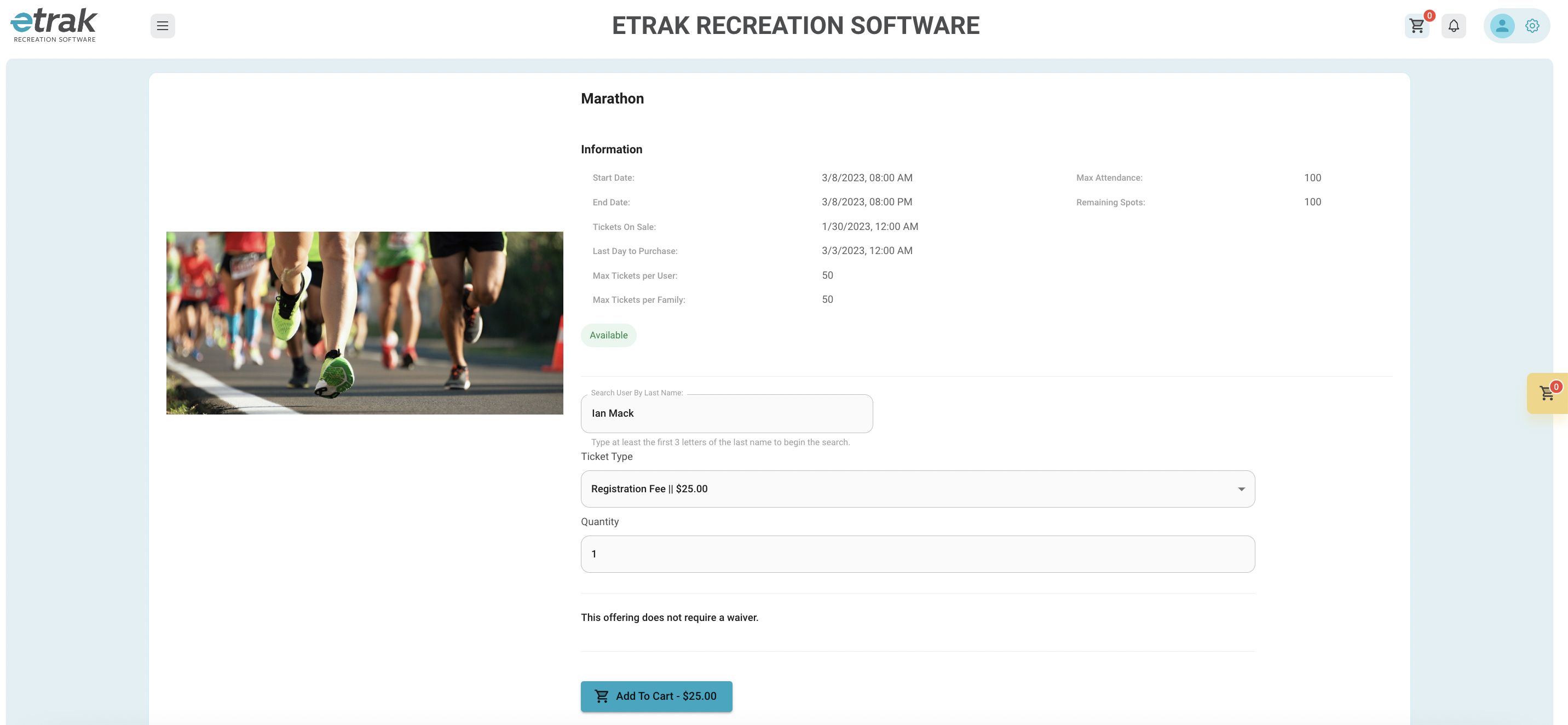This screenshot has width=1568, height=725.
Task: Open the user profile avatar
Action: [x=1502, y=26]
